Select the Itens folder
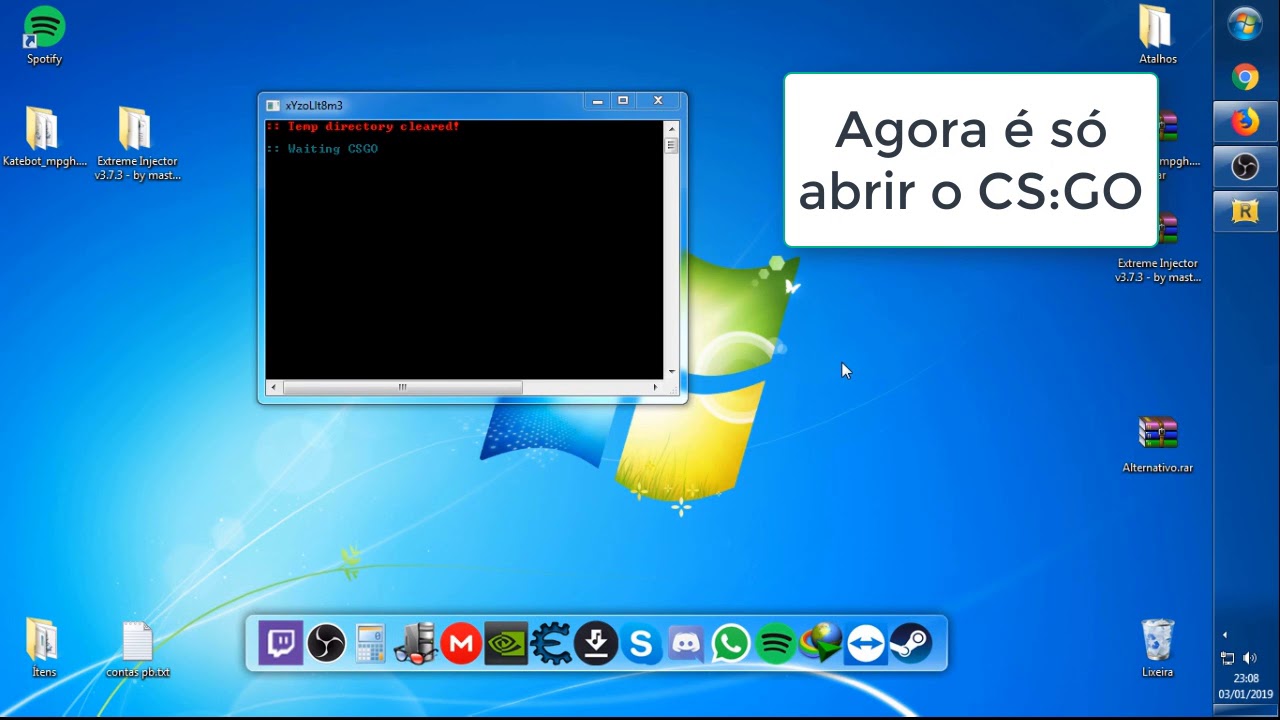 (x=44, y=648)
